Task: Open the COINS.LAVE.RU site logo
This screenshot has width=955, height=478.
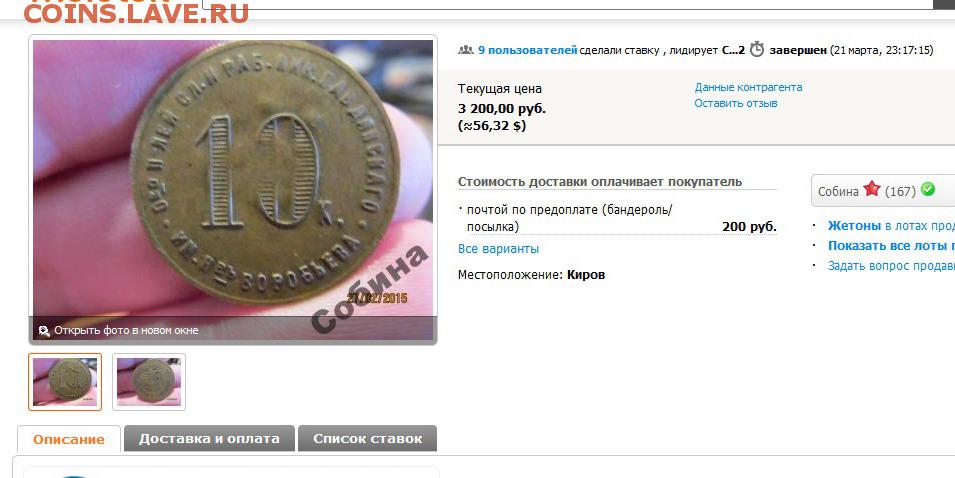Action: (136, 12)
